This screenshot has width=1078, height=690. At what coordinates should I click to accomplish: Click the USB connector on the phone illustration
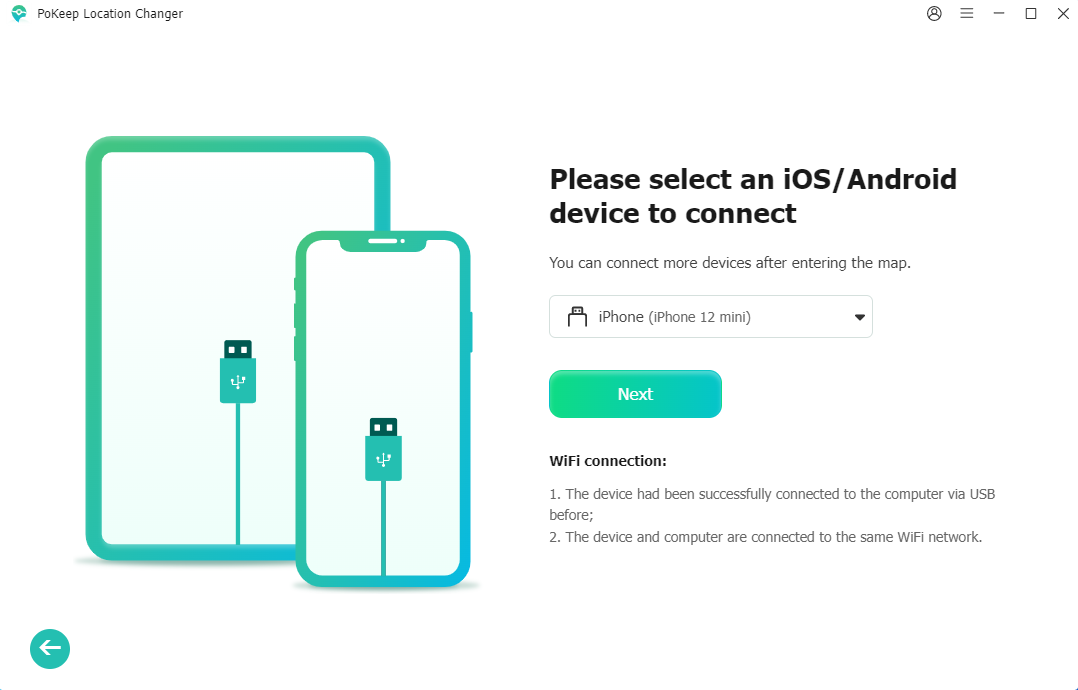coord(384,449)
